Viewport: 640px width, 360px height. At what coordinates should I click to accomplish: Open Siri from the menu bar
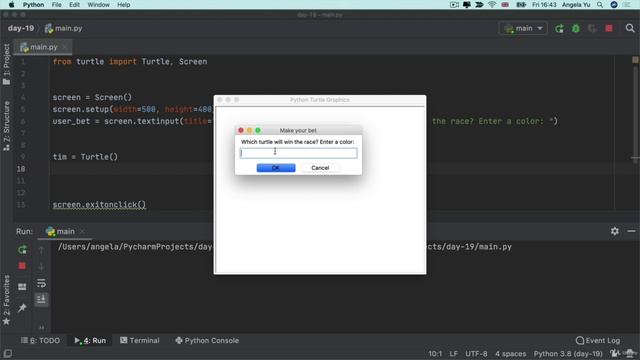tap(614, 5)
